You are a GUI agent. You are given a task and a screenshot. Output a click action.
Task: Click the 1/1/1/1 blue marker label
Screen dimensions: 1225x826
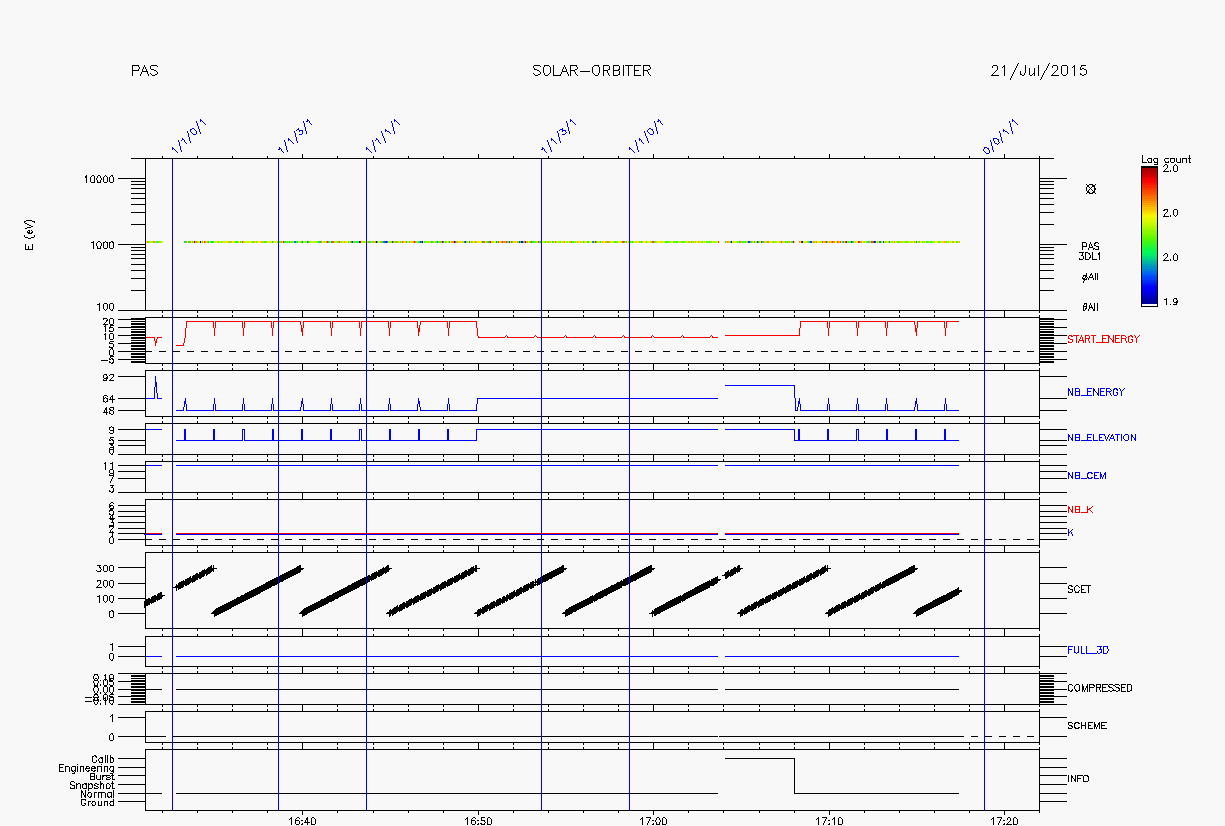click(x=384, y=136)
